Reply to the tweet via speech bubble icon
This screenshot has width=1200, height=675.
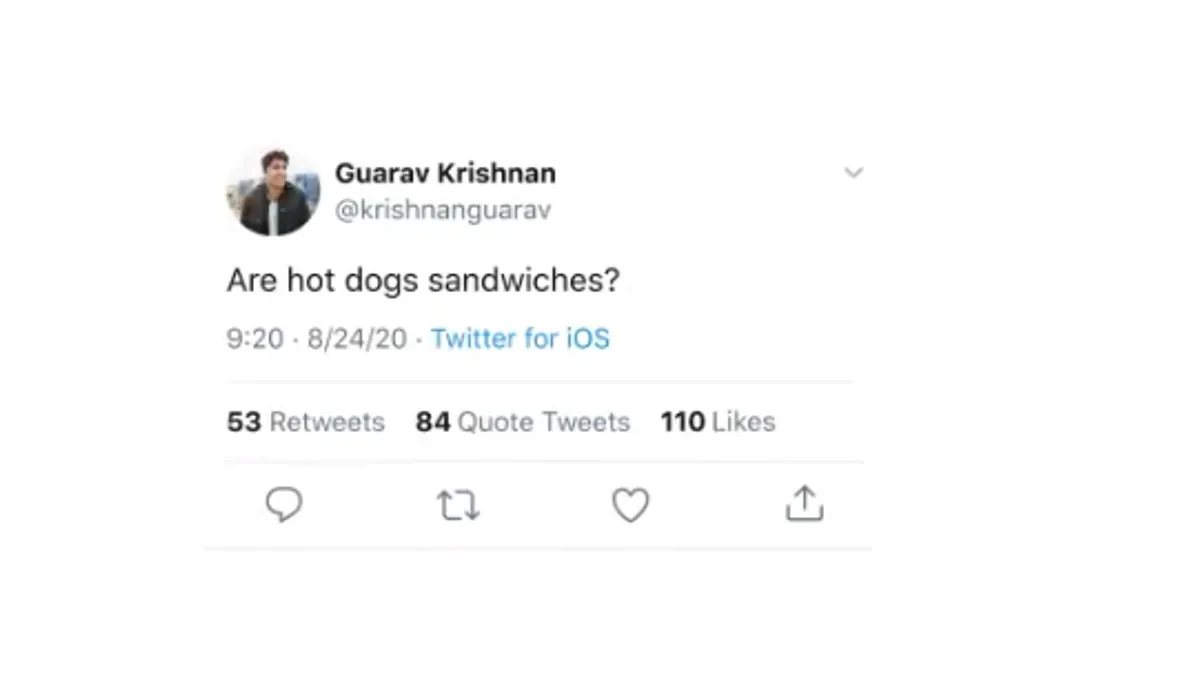pyautogui.click(x=284, y=505)
